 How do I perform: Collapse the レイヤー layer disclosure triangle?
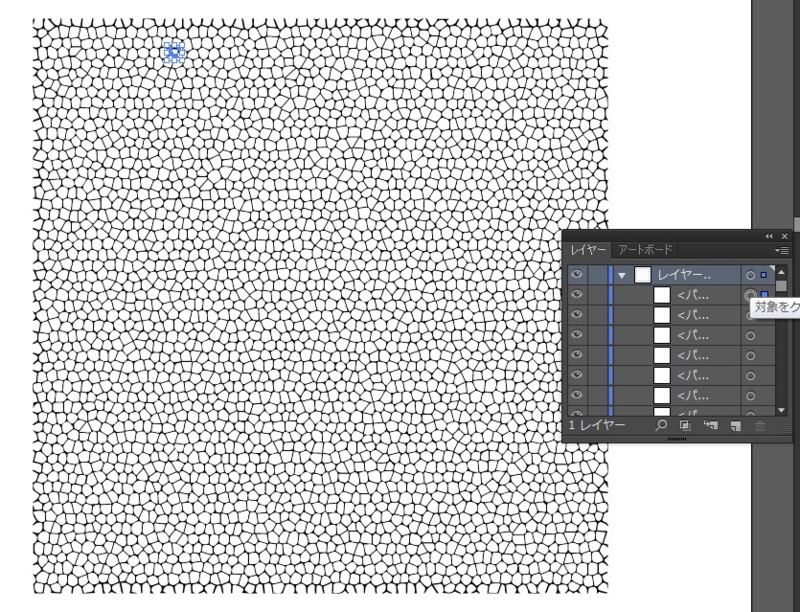621,275
